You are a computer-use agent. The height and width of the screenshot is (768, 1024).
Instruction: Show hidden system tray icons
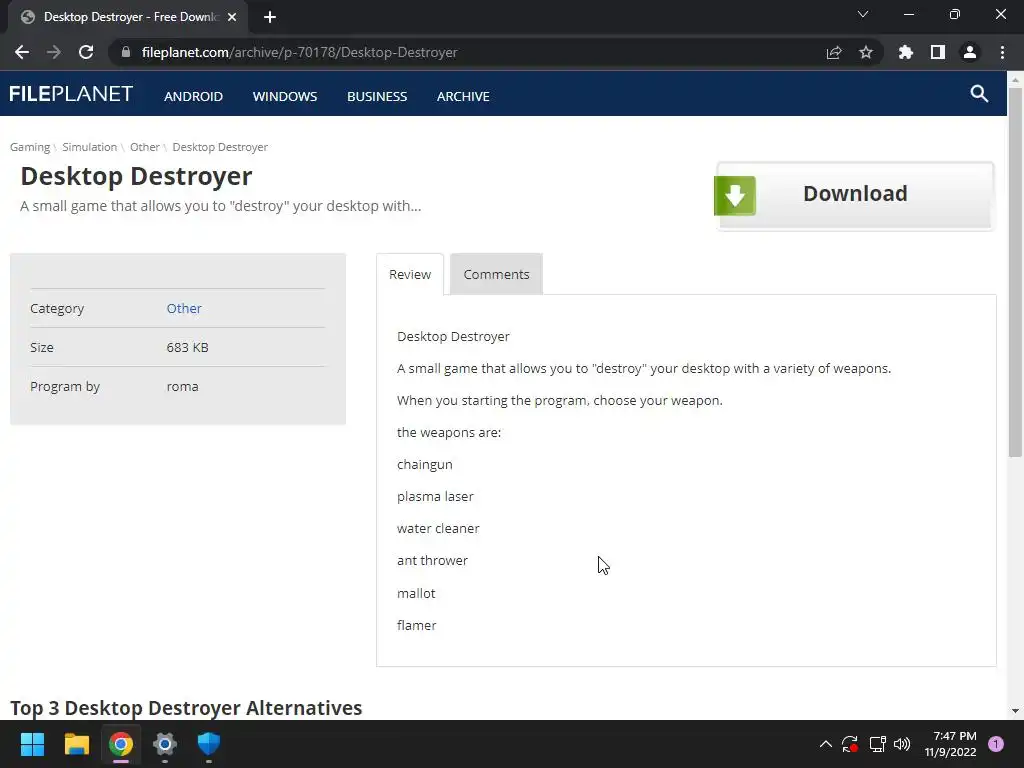(x=825, y=744)
